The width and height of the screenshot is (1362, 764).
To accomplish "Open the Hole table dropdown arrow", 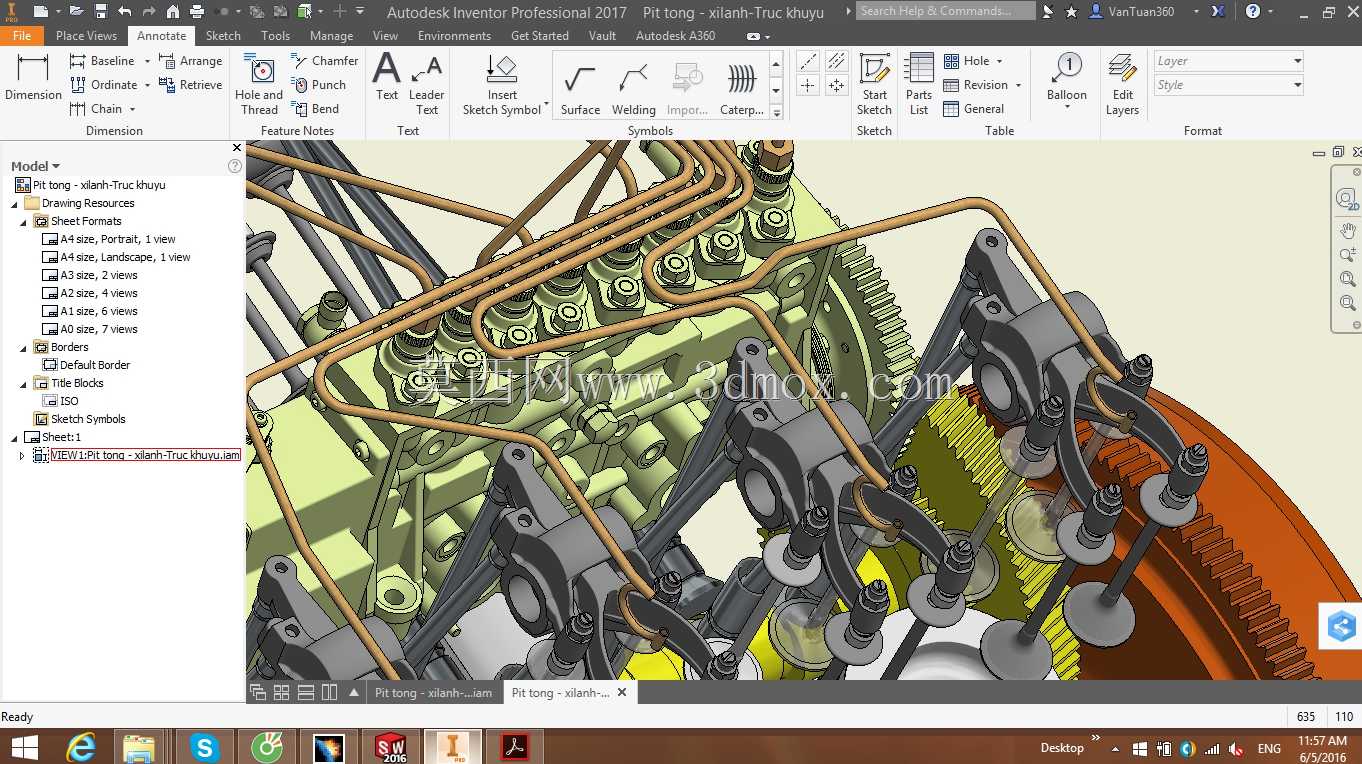I will coord(999,62).
